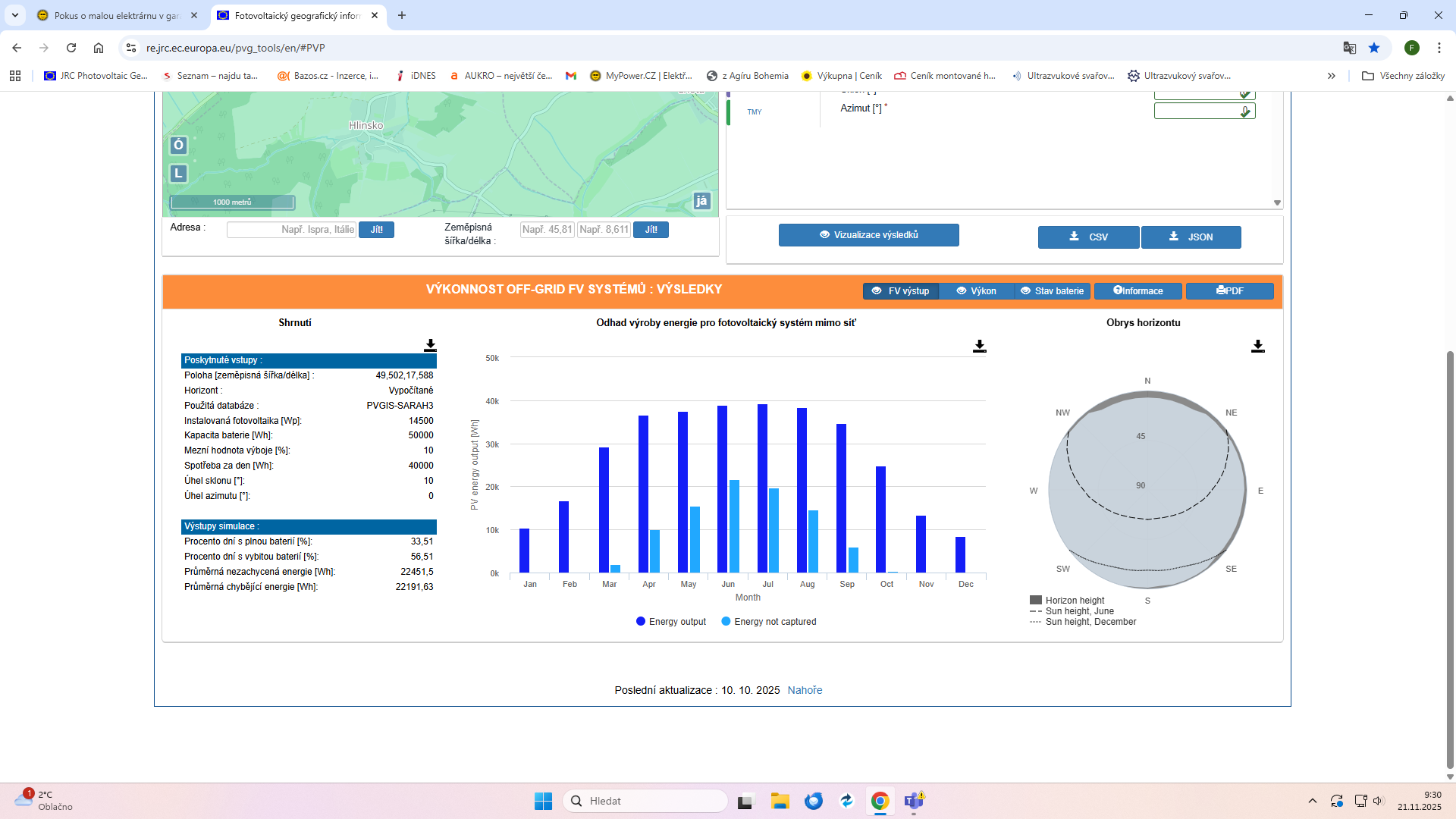Screen dimensions: 1456x819
Task: Download results as CSV
Action: (x=1088, y=237)
